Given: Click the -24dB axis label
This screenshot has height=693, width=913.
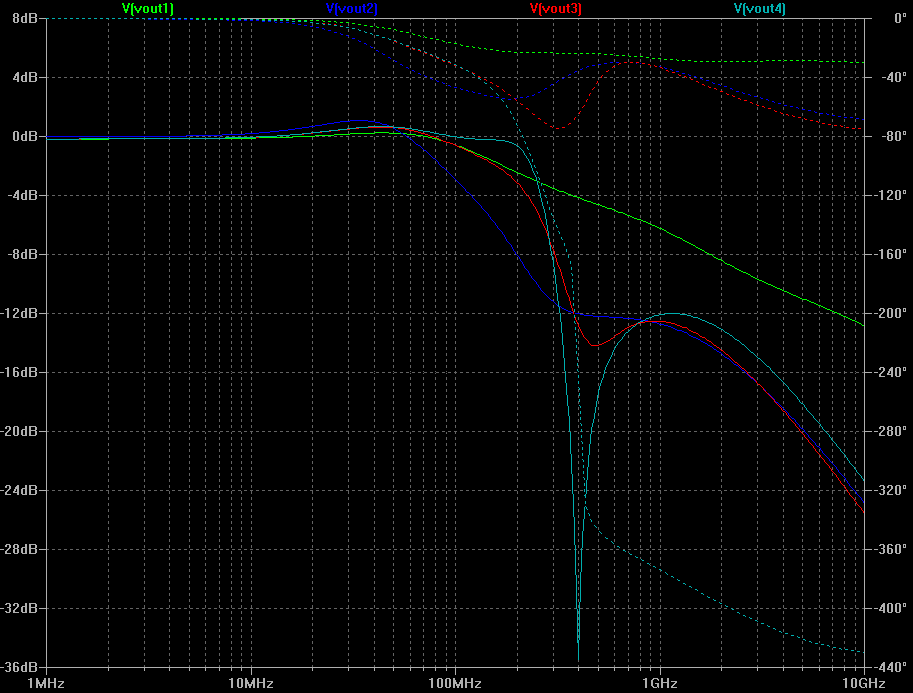Looking at the screenshot, I should coord(19,490).
